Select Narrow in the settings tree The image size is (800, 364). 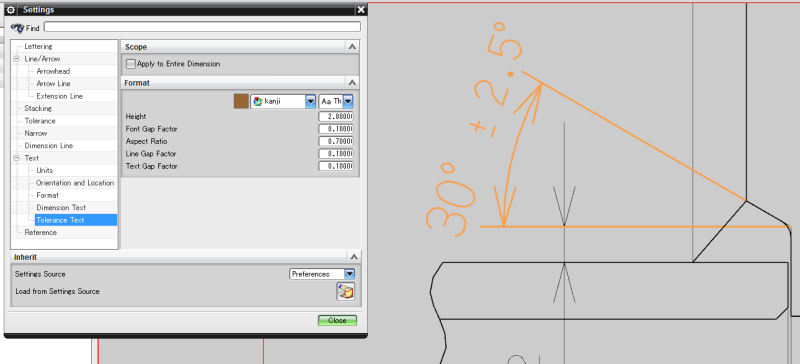(36, 133)
